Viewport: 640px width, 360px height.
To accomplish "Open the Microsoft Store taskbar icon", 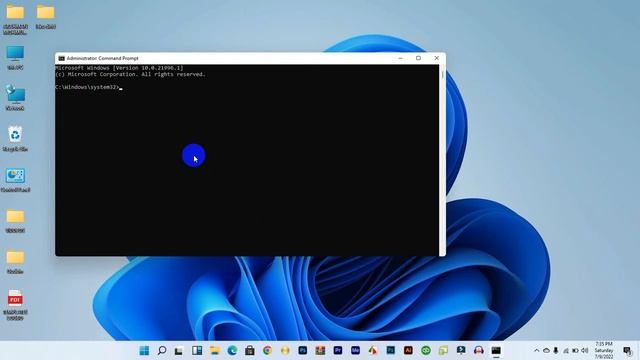I will pos(250,350).
